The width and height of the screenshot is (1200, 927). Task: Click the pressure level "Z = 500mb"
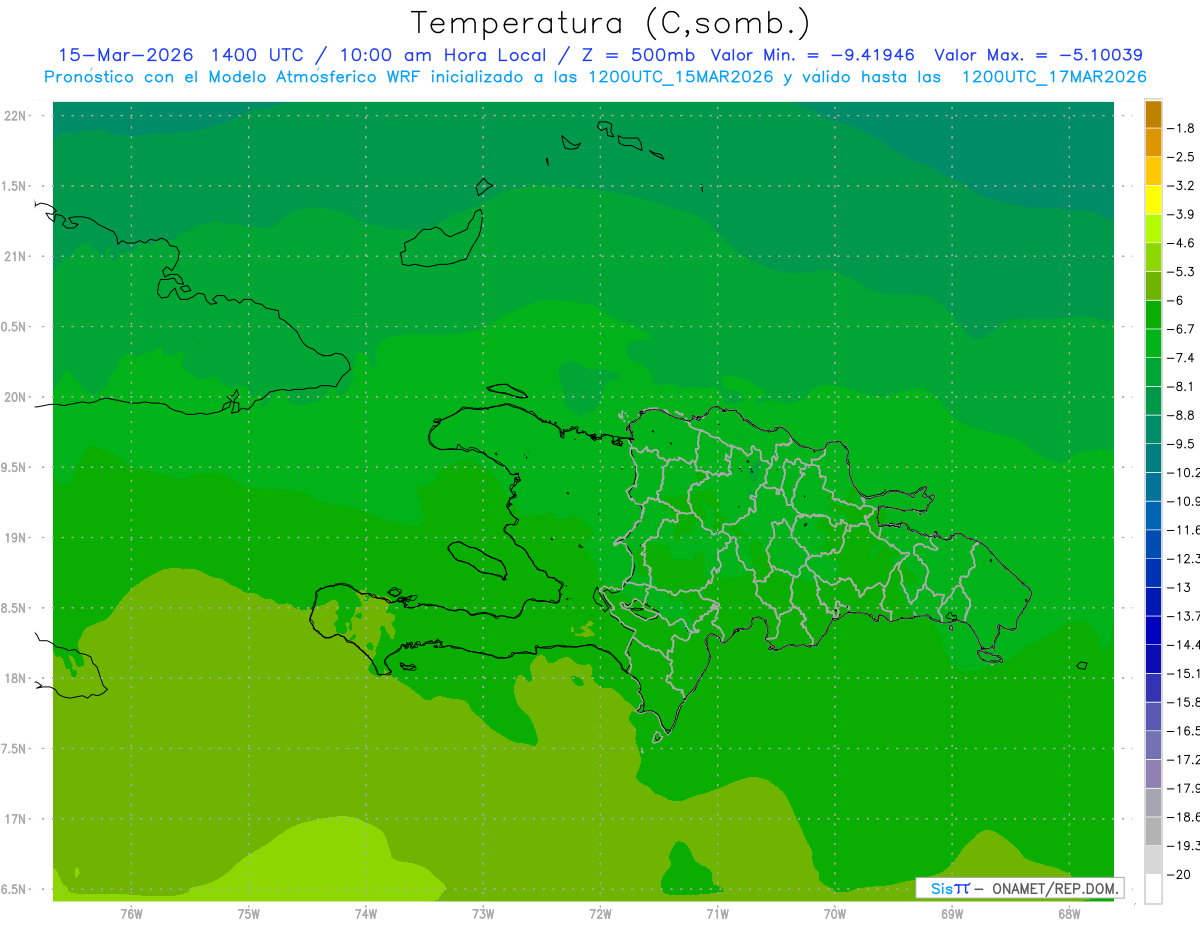pos(637,55)
